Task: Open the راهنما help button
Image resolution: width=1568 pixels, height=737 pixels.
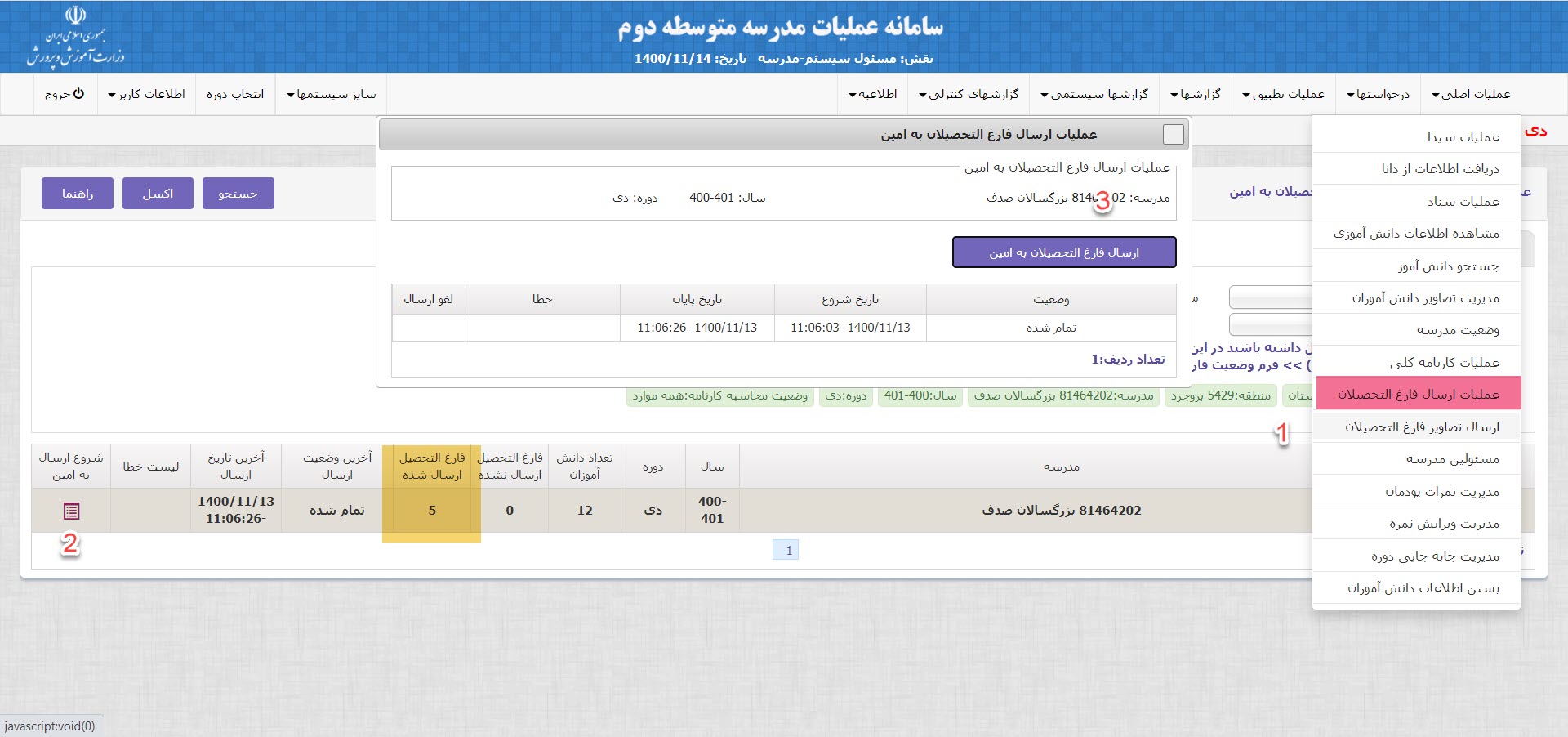Action: click(x=78, y=194)
